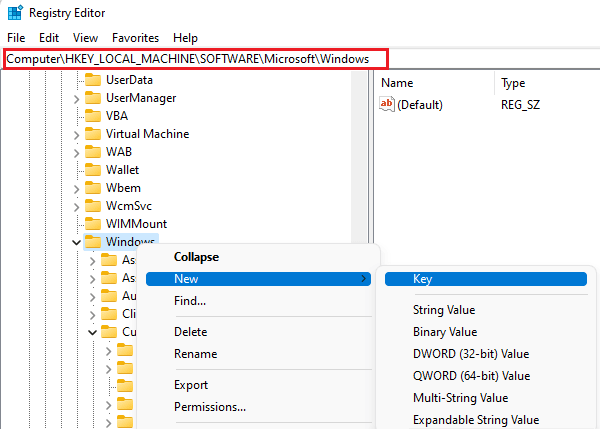Expand the WcmSvc tree node
This screenshot has height=429, width=600.
coord(77,206)
